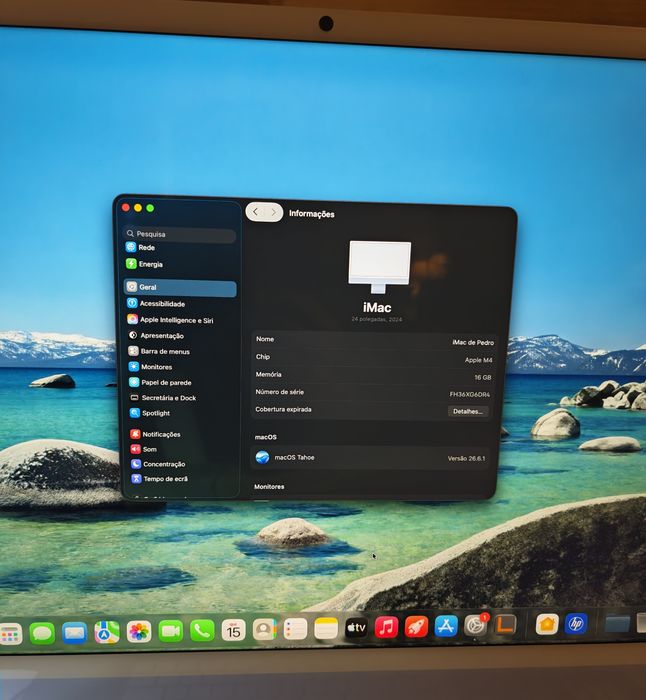Open Maps from the Dock
The width and height of the screenshot is (646, 700).
click(107, 632)
